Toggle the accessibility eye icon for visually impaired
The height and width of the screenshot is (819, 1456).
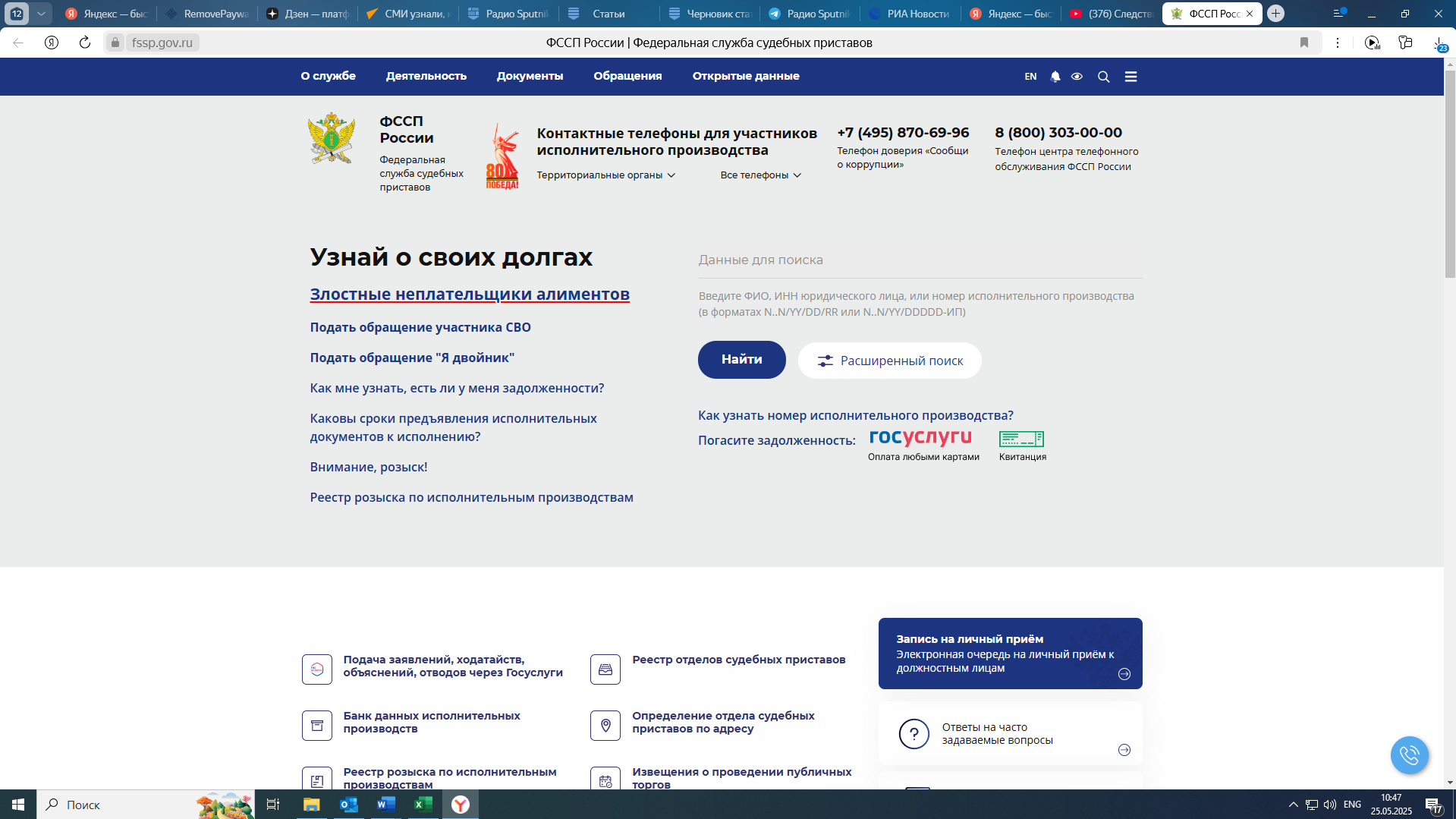pos(1077,77)
